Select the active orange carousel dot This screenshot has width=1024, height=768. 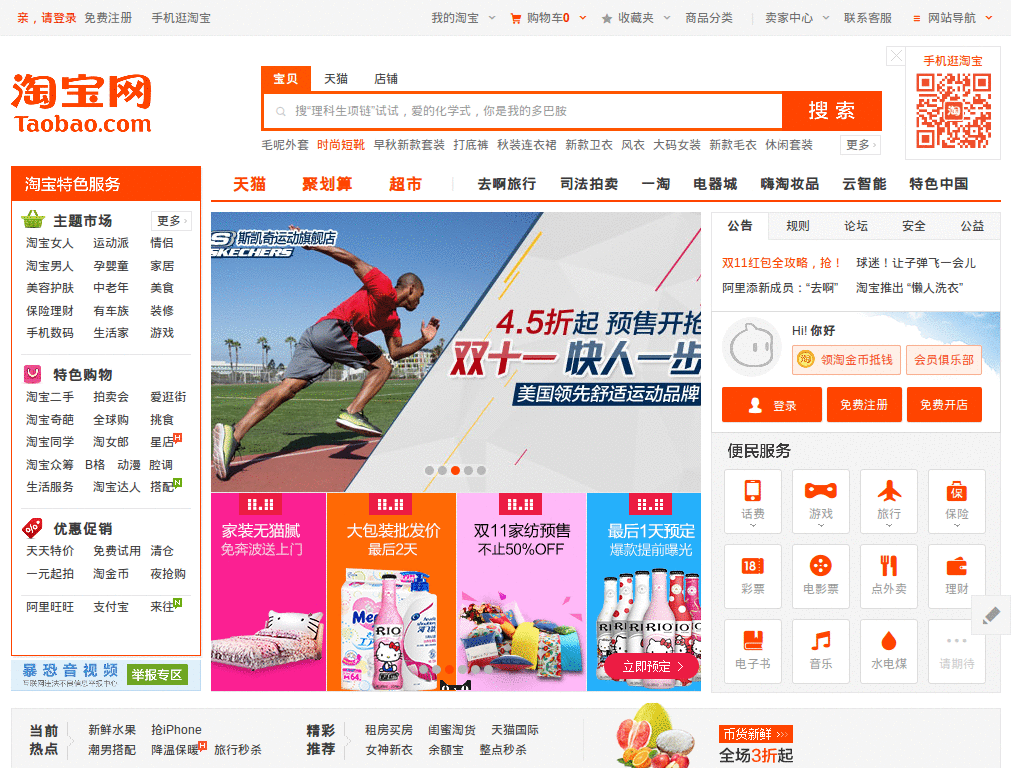click(455, 470)
